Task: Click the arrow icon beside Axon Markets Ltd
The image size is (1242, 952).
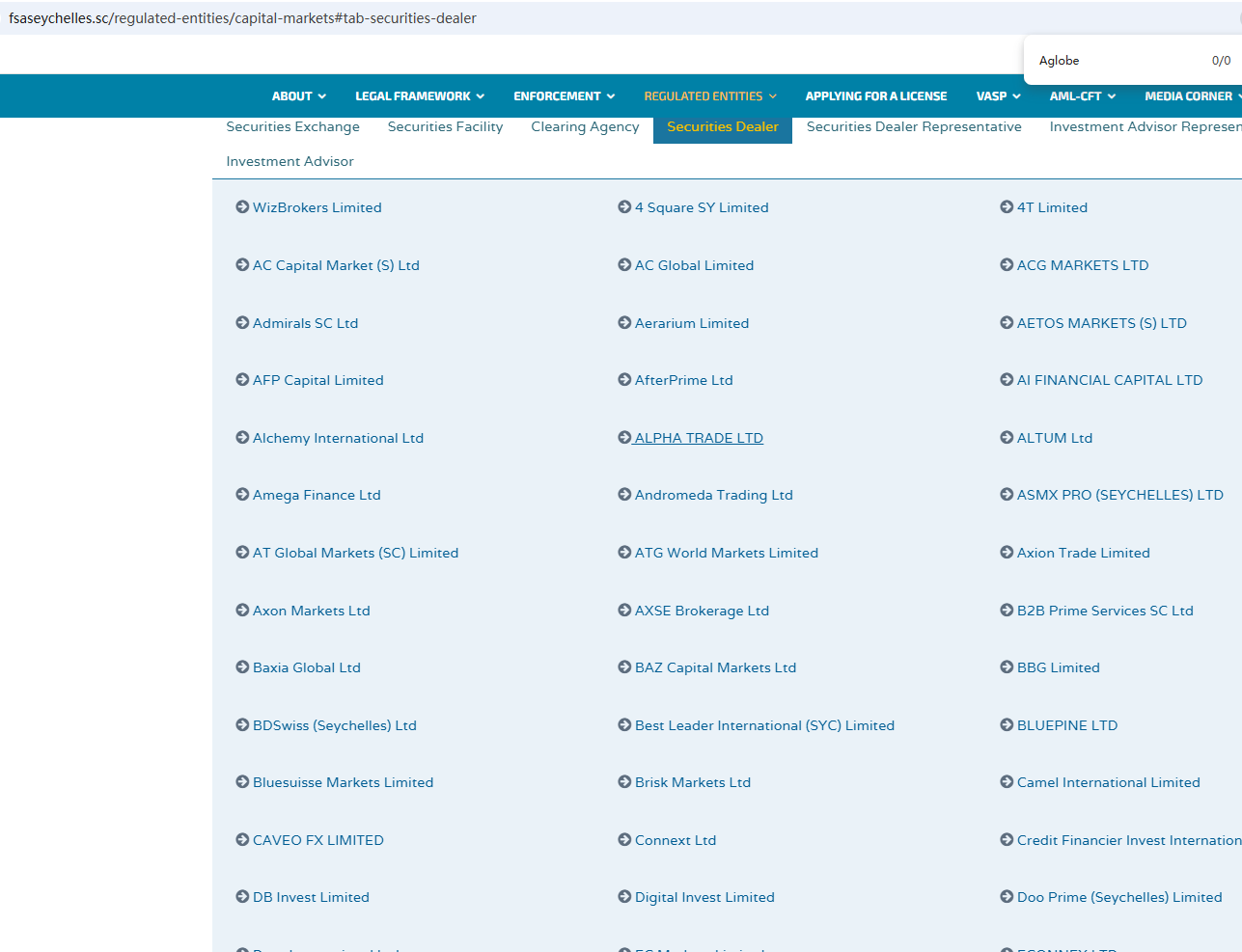Action: 242,611
